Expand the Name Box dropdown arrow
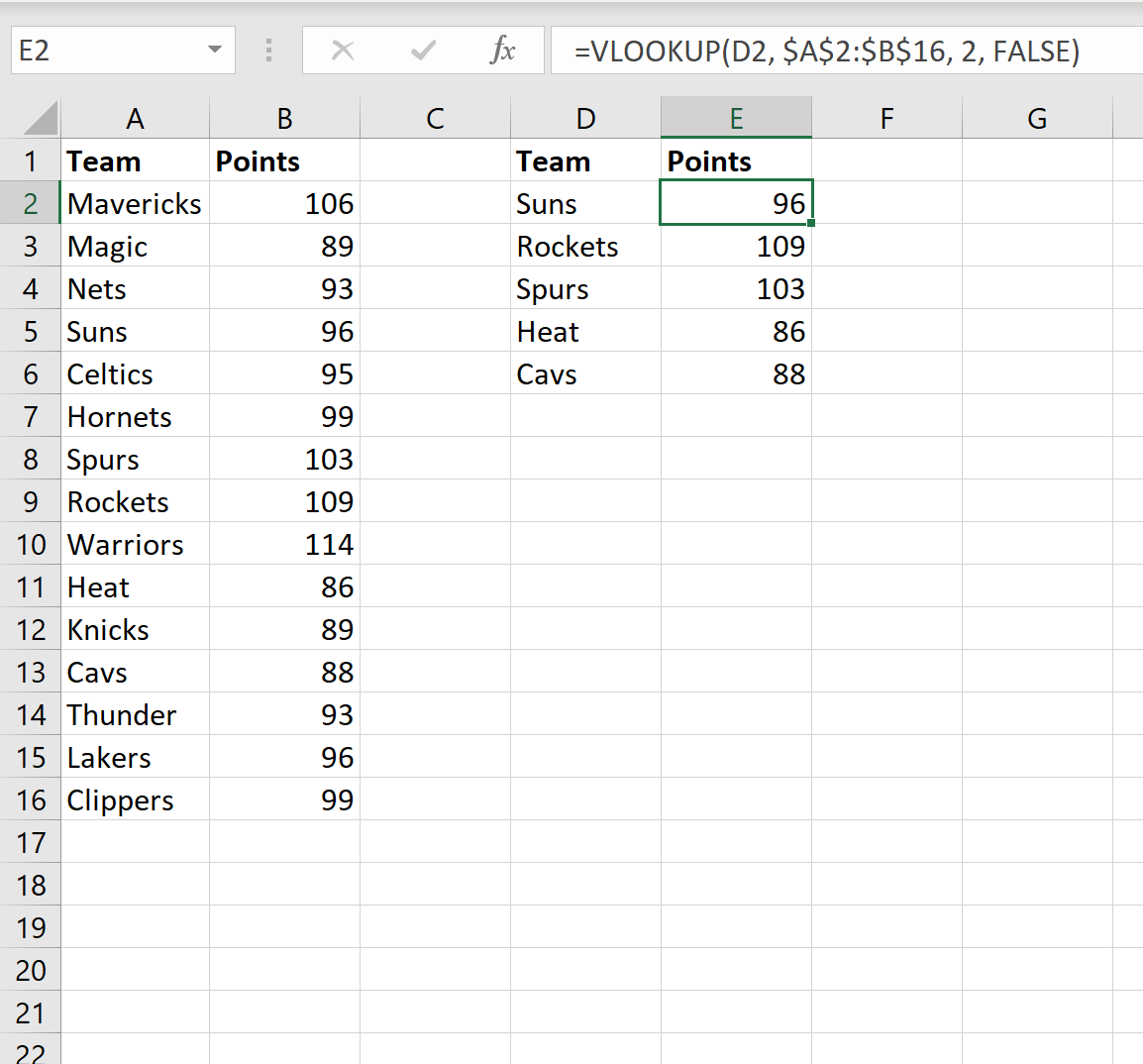Image resolution: width=1143 pixels, height=1064 pixels. [x=215, y=51]
